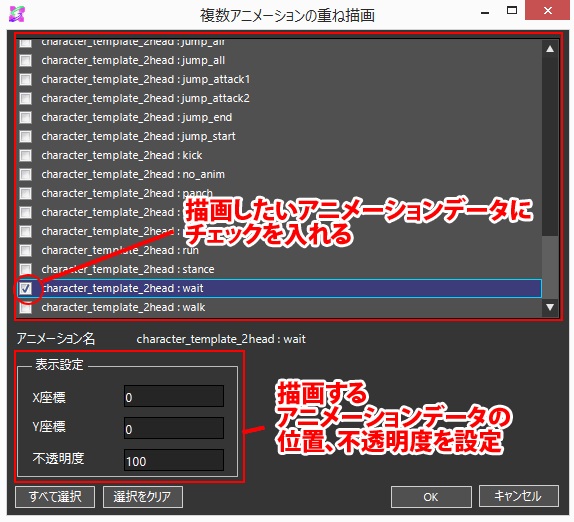Click the application logo icon in title bar
This screenshot has width=574, height=522.
point(17,14)
